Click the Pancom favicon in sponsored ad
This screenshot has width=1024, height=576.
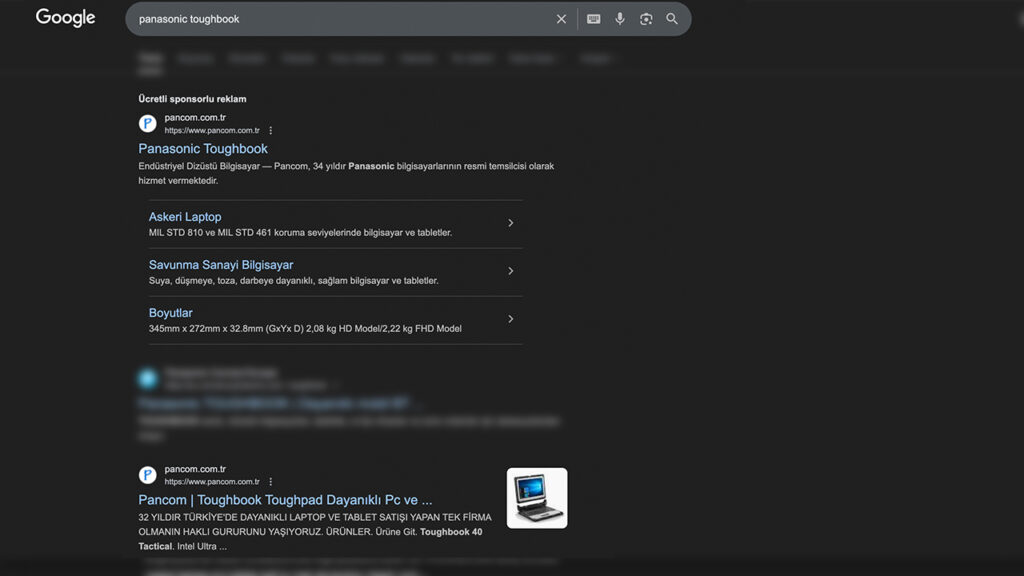(x=148, y=124)
